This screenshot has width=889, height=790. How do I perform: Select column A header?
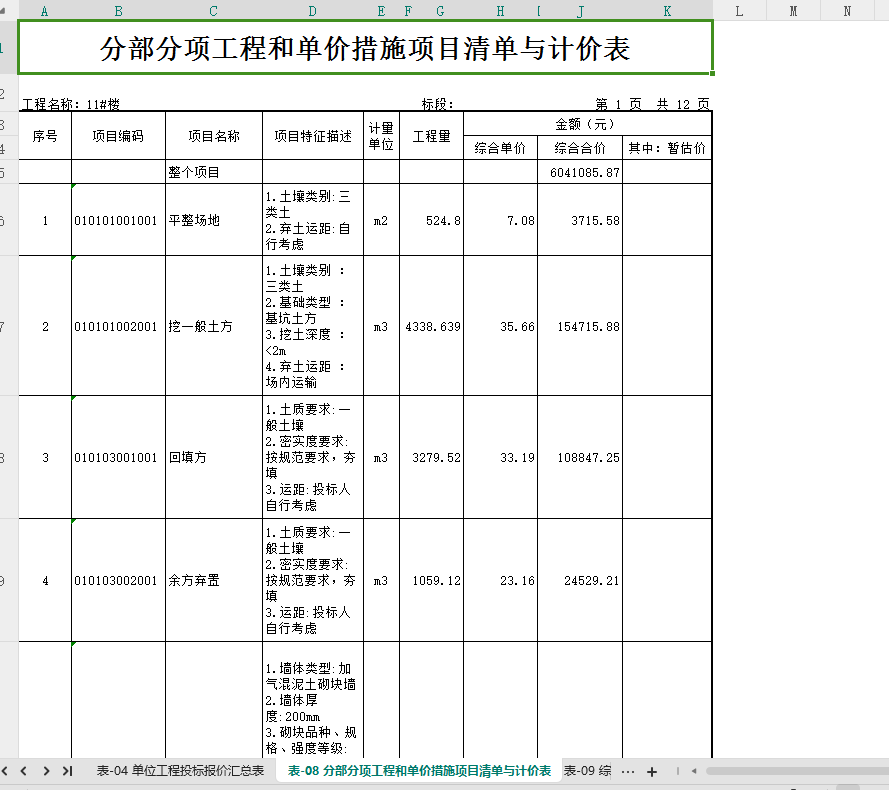tap(45, 11)
